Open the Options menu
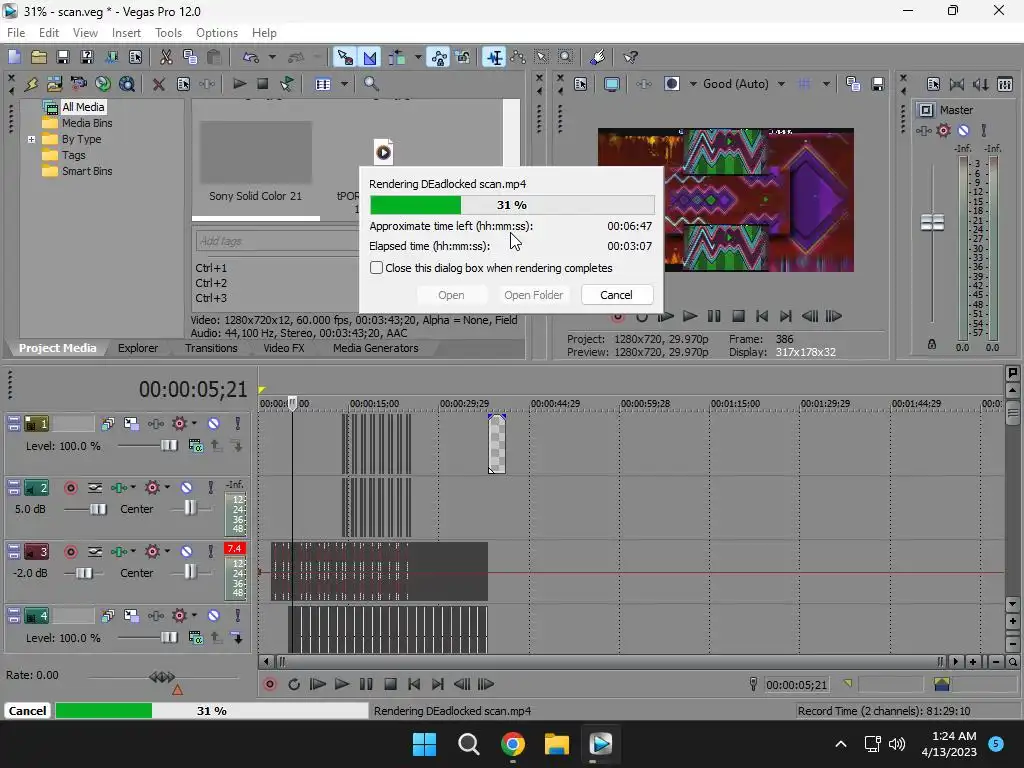This screenshot has width=1024, height=768. pyautogui.click(x=217, y=33)
